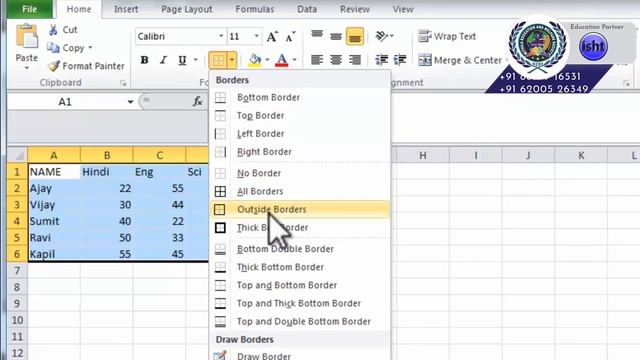Apply Outside Borders option
This screenshot has width=640, height=360.
[300, 209]
